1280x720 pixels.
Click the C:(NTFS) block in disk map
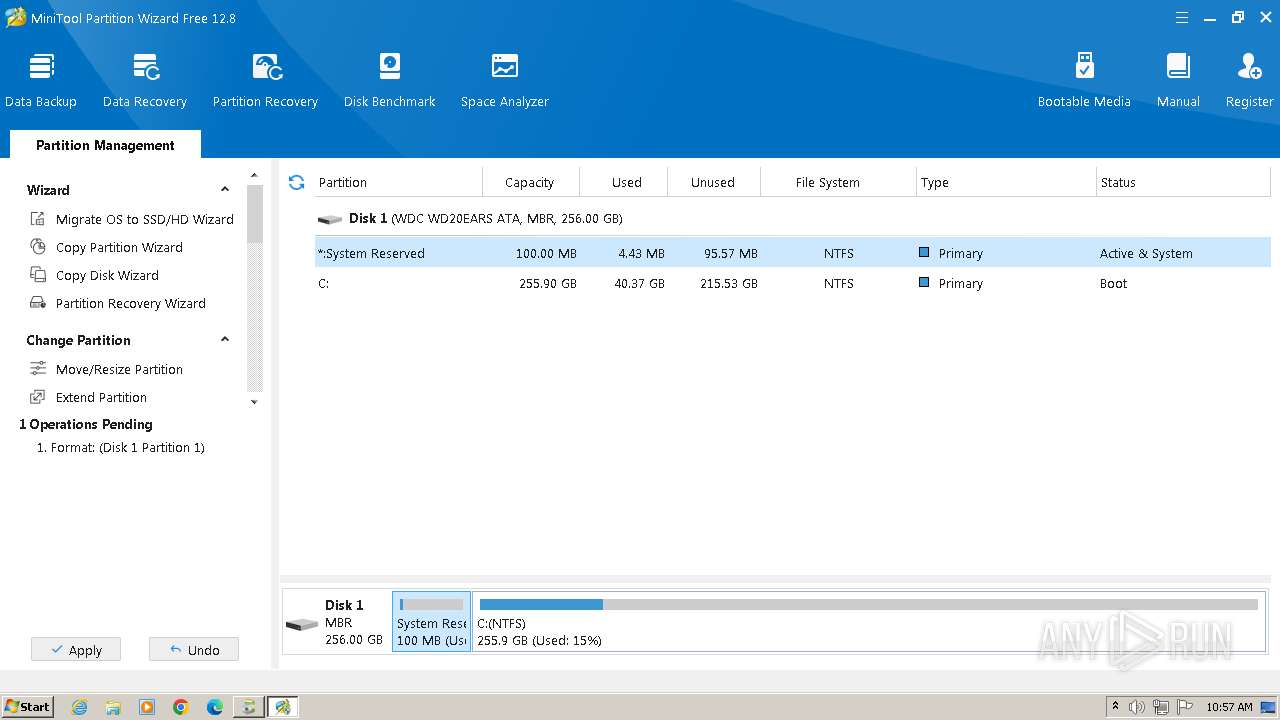(868, 621)
